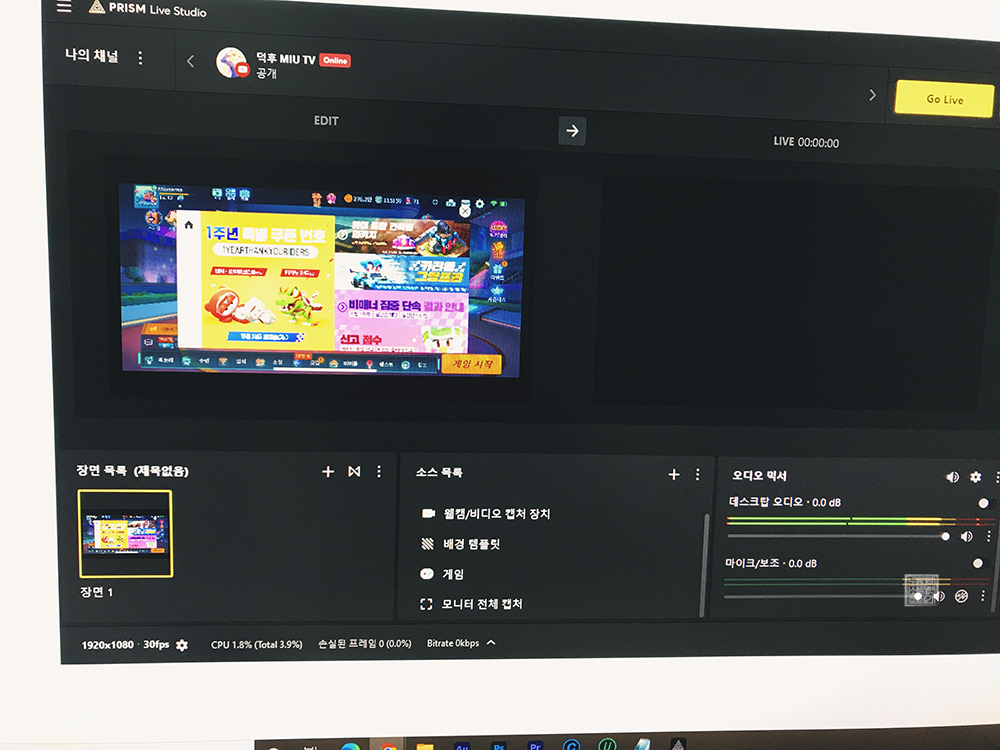Click the background template striped icon
This screenshot has width=1000, height=750.
click(x=427, y=543)
